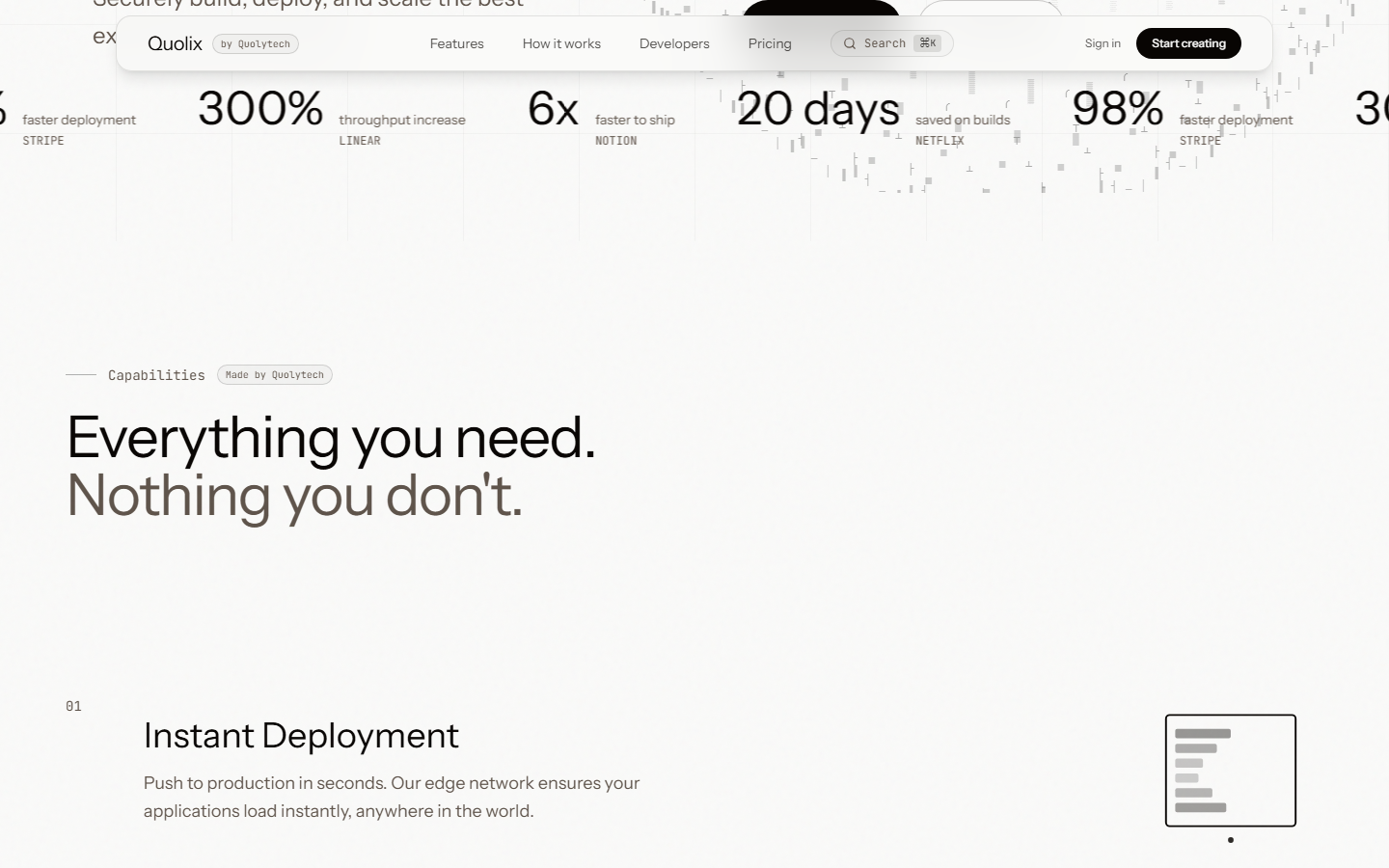The height and width of the screenshot is (868, 1389).
Task: Click the Instant Deployment heading
Action: click(x=301, y=735)
